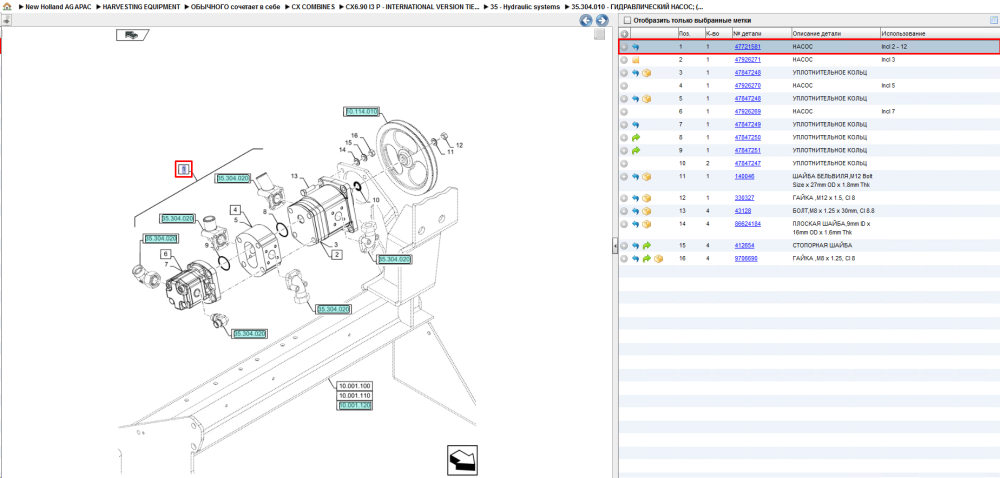The height and width of the screenshot is (478, 1000).
Task: Click the vehicle model icon above diagram
Action: click(132, 35)
